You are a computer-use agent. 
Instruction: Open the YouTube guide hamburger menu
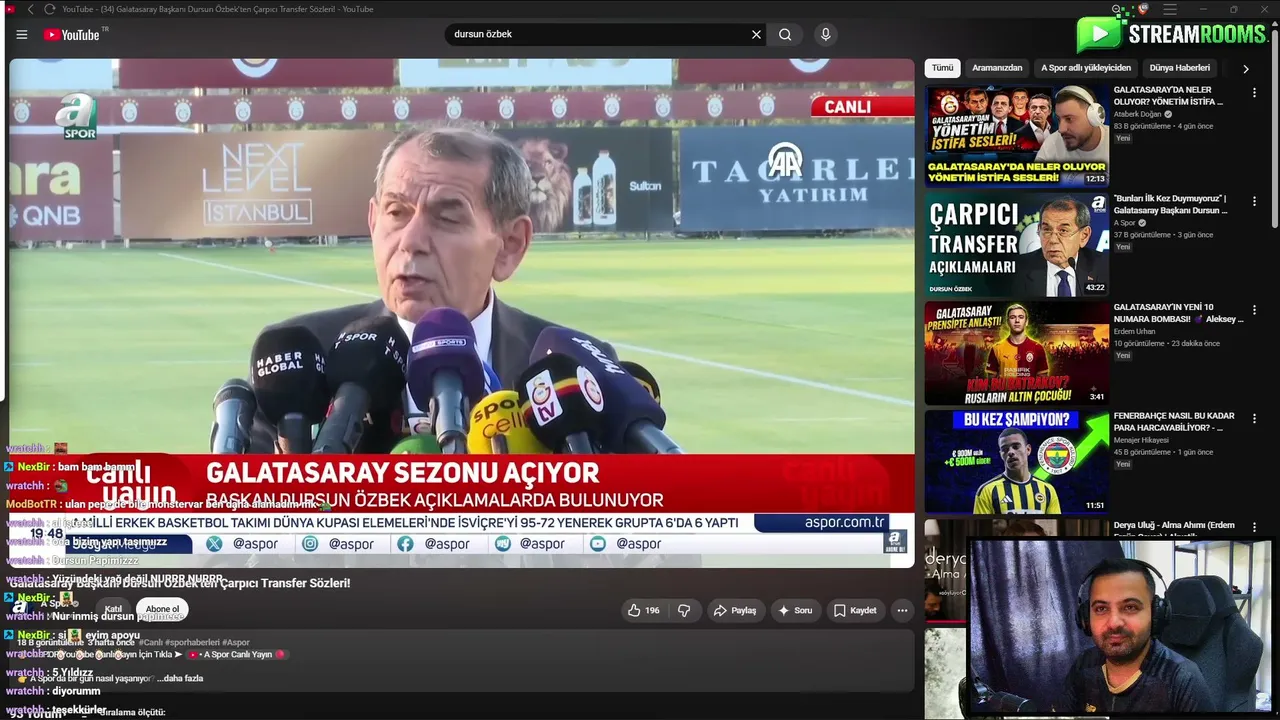[22, 34]
